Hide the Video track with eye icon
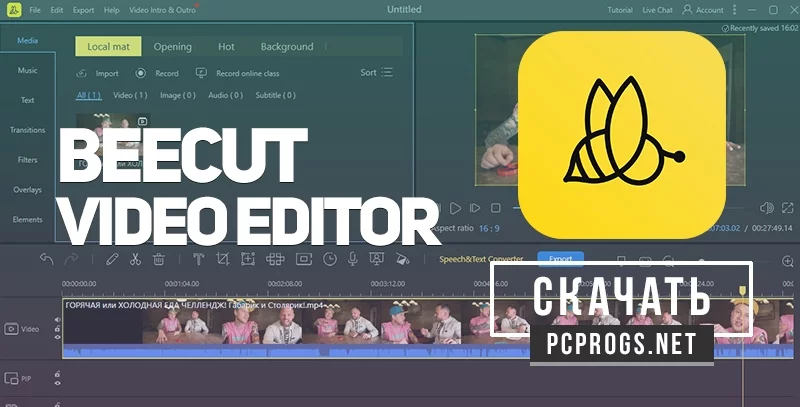800x407 pixels. (58, 337)
